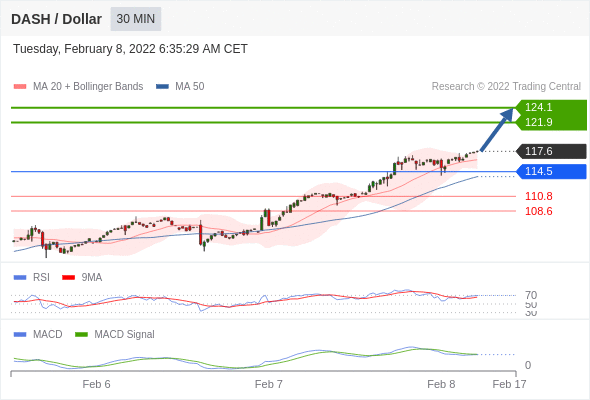Click the Feb 17 date axis marker
The height and width of the screenshot is (400, 590).
[x=509, y=384]
